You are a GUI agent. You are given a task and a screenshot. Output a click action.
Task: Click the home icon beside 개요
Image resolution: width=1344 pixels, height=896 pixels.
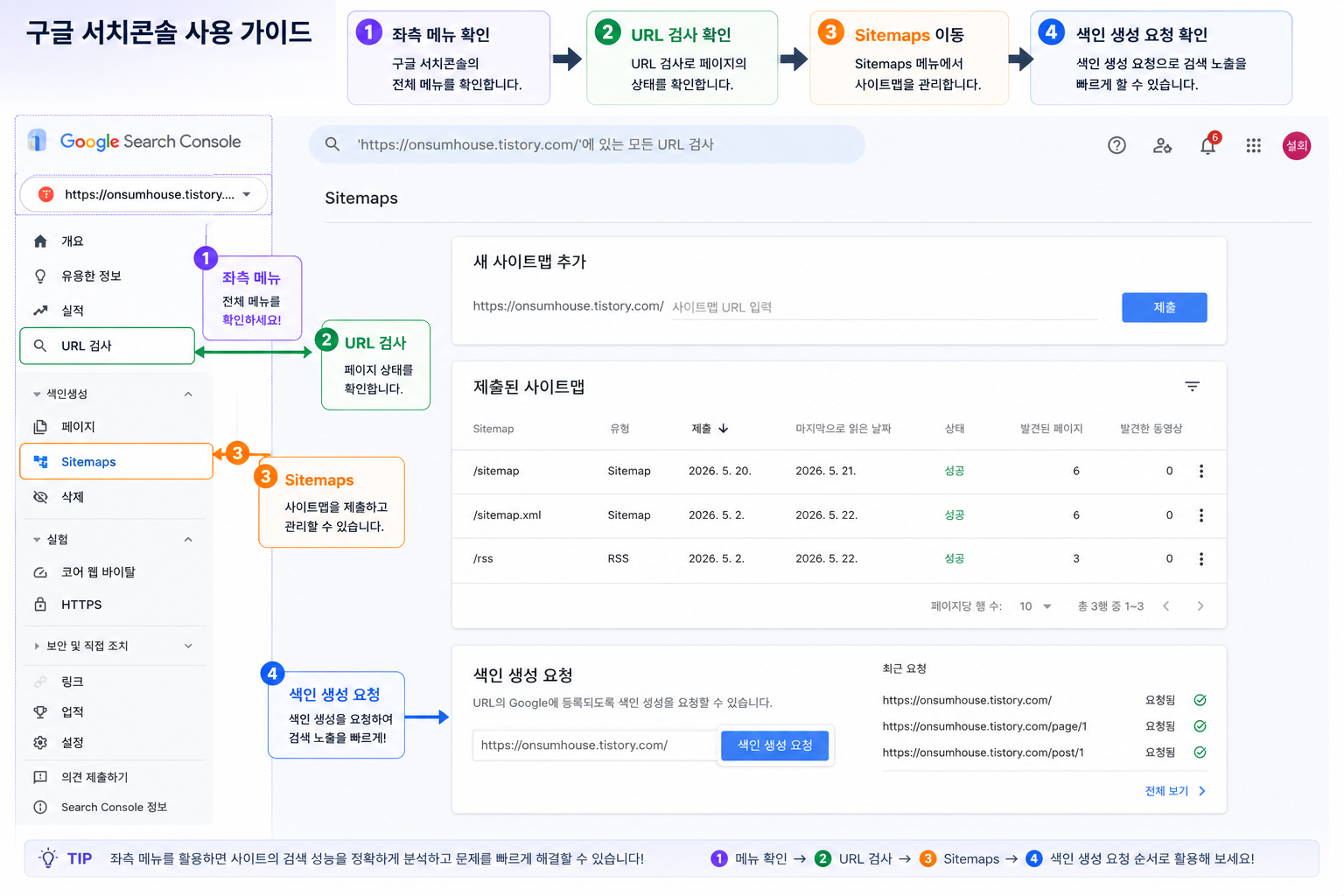[40, 241]
